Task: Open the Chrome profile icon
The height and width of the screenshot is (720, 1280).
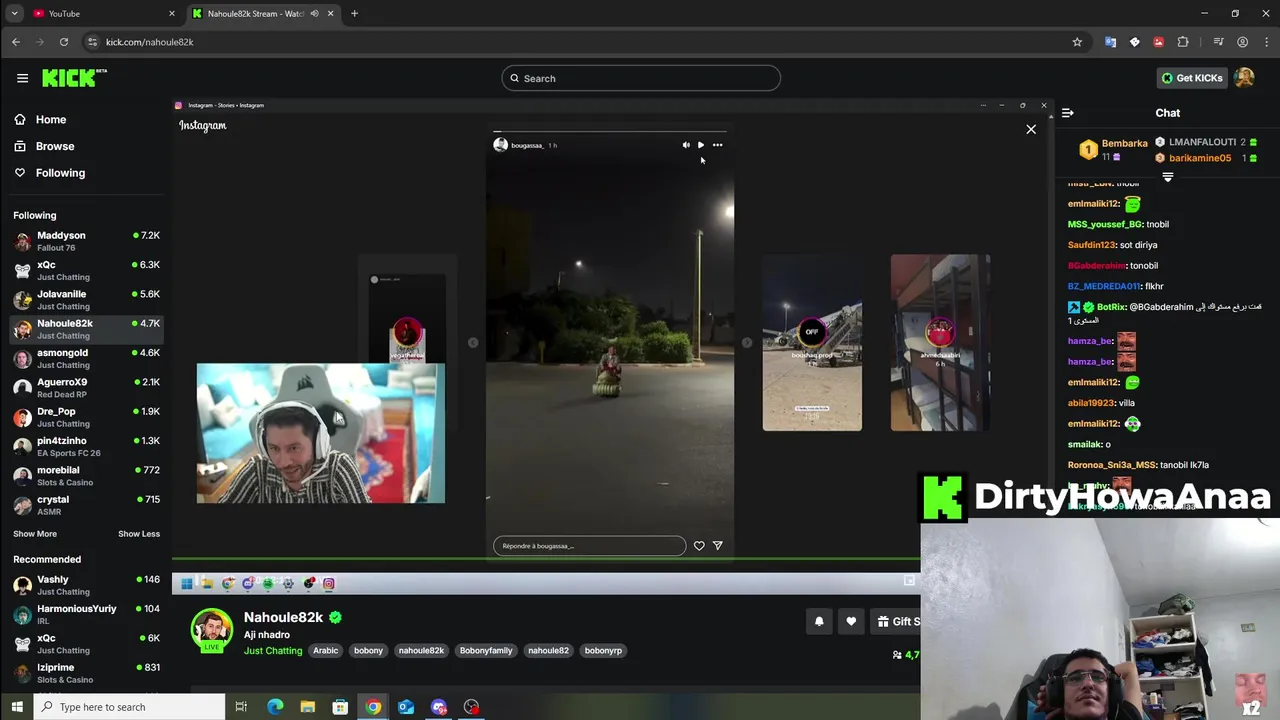Action: pyautogui.click(x=1242, y=42)
